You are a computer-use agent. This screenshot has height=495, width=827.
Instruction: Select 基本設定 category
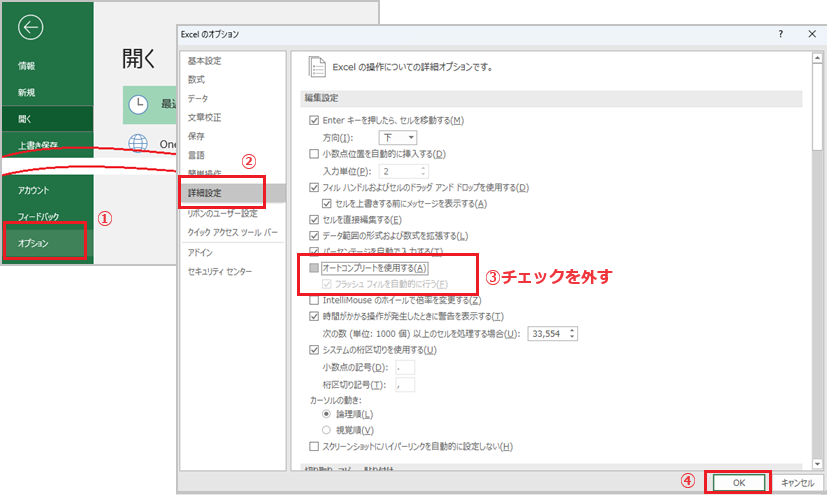[205, 61]
